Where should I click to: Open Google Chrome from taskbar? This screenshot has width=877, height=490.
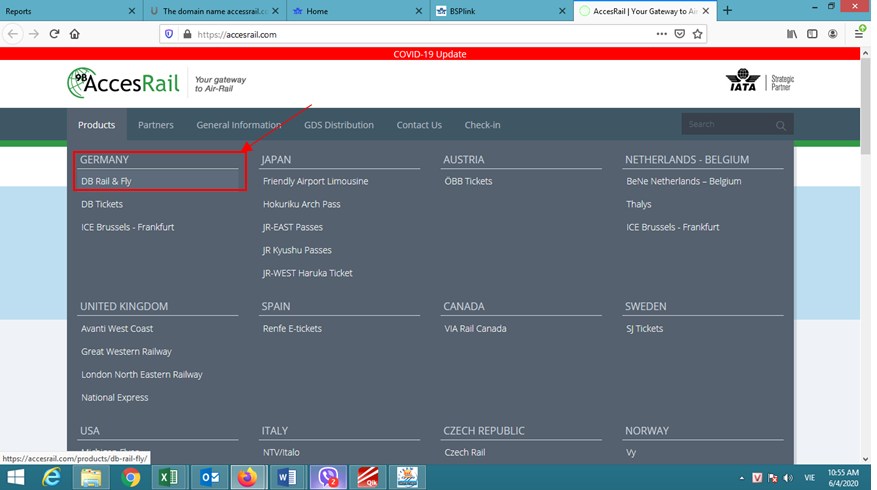(130, 478)
